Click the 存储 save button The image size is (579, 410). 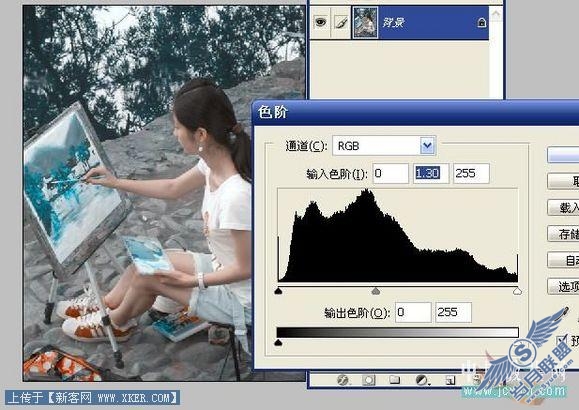(x=563, y=234)
